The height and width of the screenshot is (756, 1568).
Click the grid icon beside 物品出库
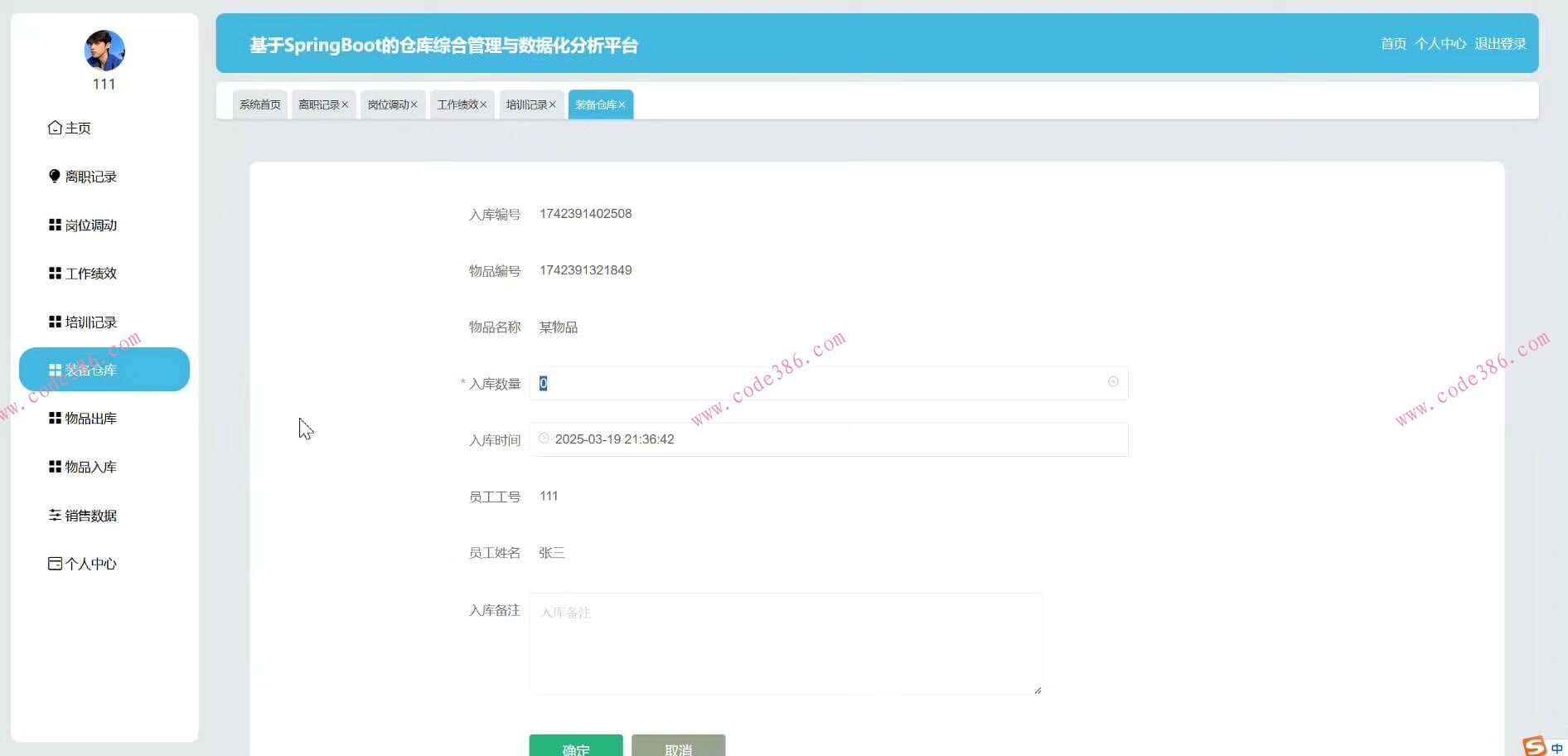[x=54, y=418]
